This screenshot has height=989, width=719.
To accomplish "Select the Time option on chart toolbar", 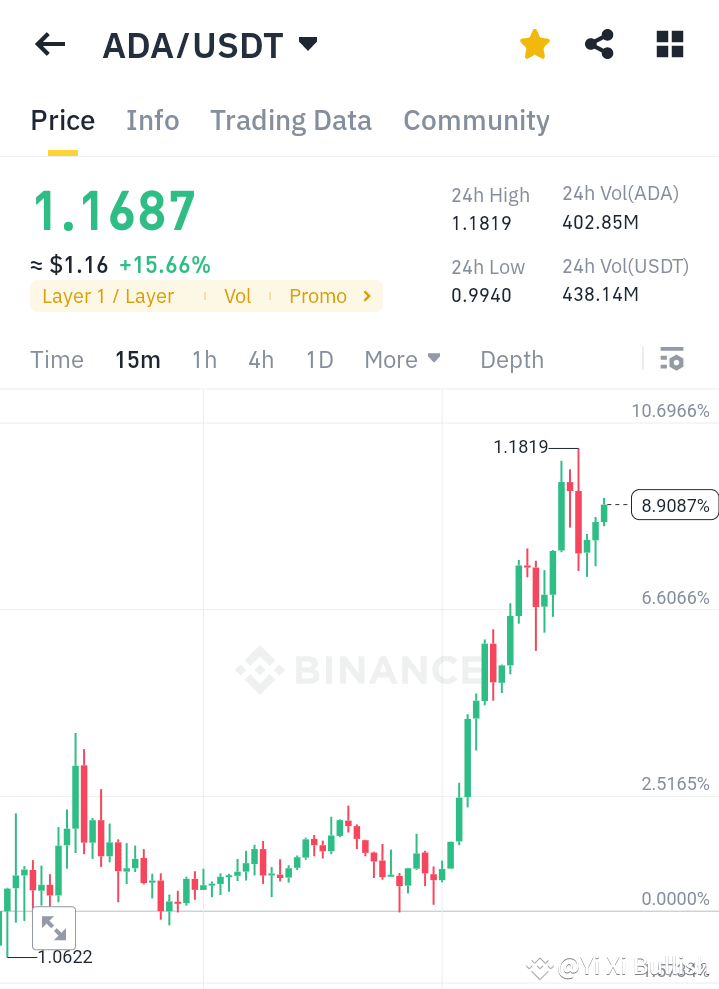I will (56, 359).
